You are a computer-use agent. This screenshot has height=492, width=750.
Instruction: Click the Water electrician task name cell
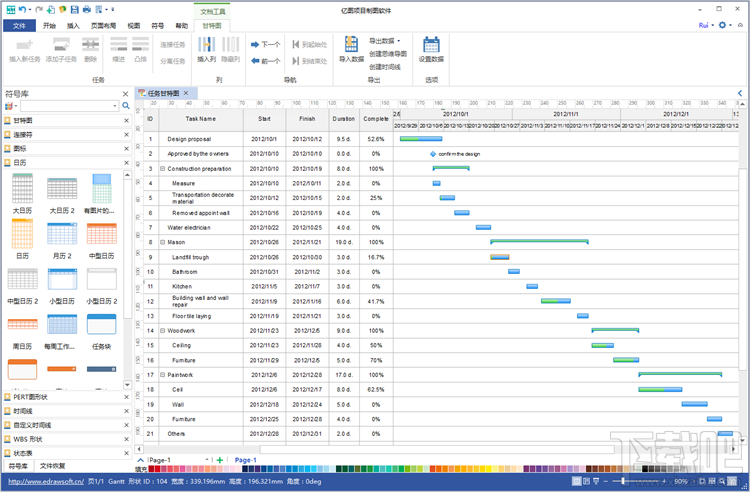pos(201,228)
